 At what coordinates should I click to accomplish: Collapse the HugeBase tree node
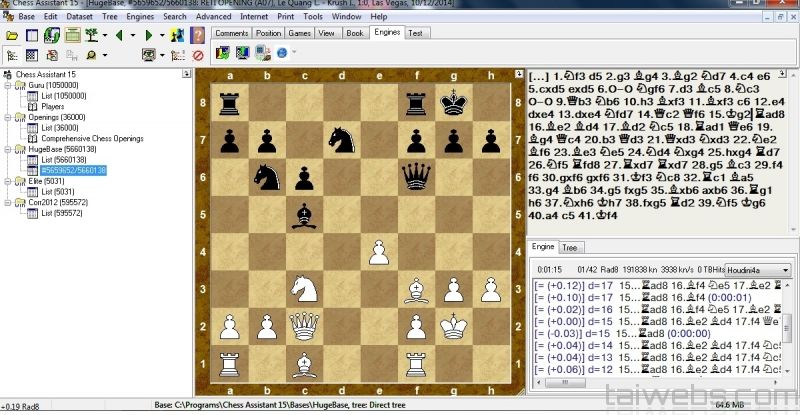[x=6, y=149]
